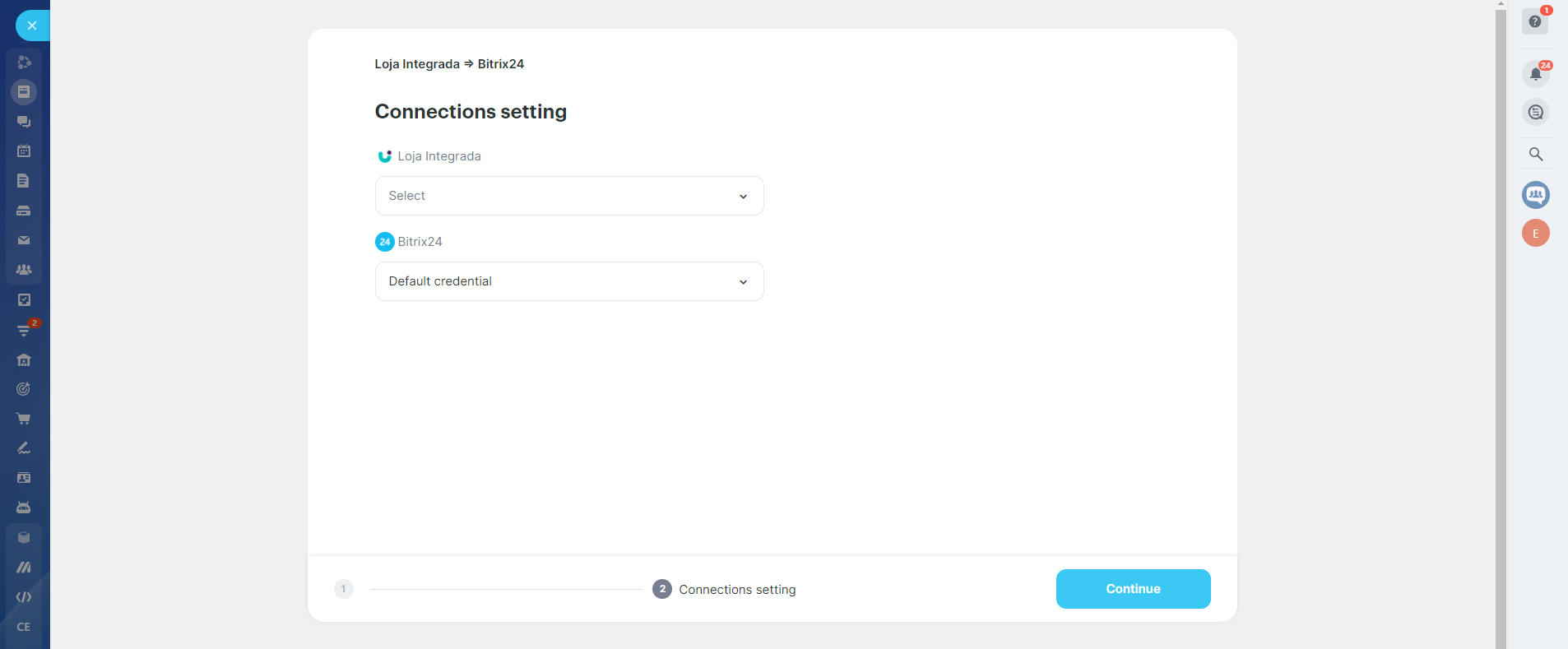This screenshot has width=1568, height=649.
Task: Go back to step 1 in wizard
Action: [x=344, y=589]
